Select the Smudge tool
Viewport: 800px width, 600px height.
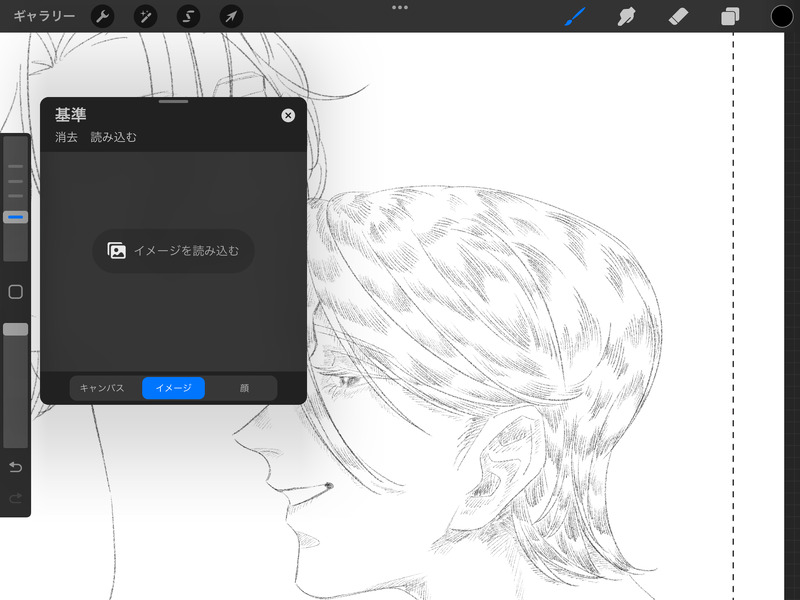[x=626, y=16]
